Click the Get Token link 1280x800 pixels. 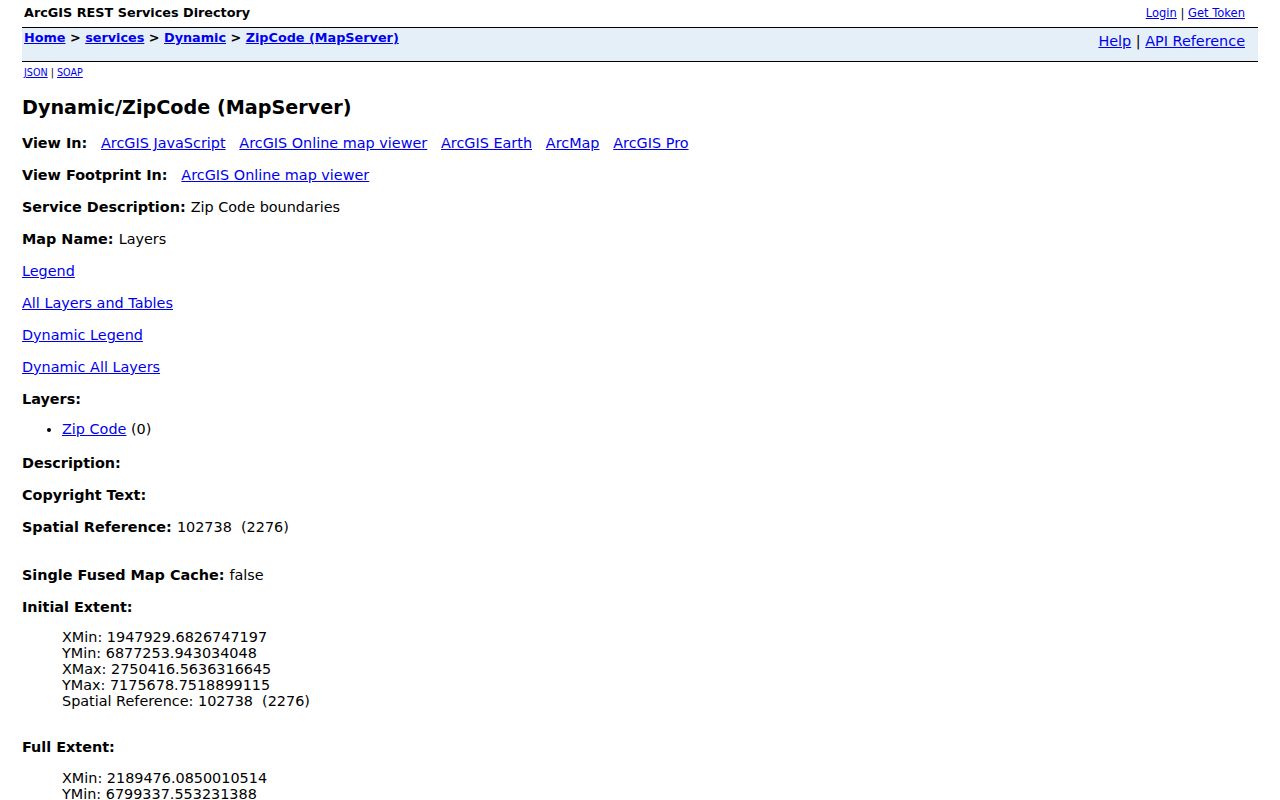pyautogui.click(x=1216, y=13)
